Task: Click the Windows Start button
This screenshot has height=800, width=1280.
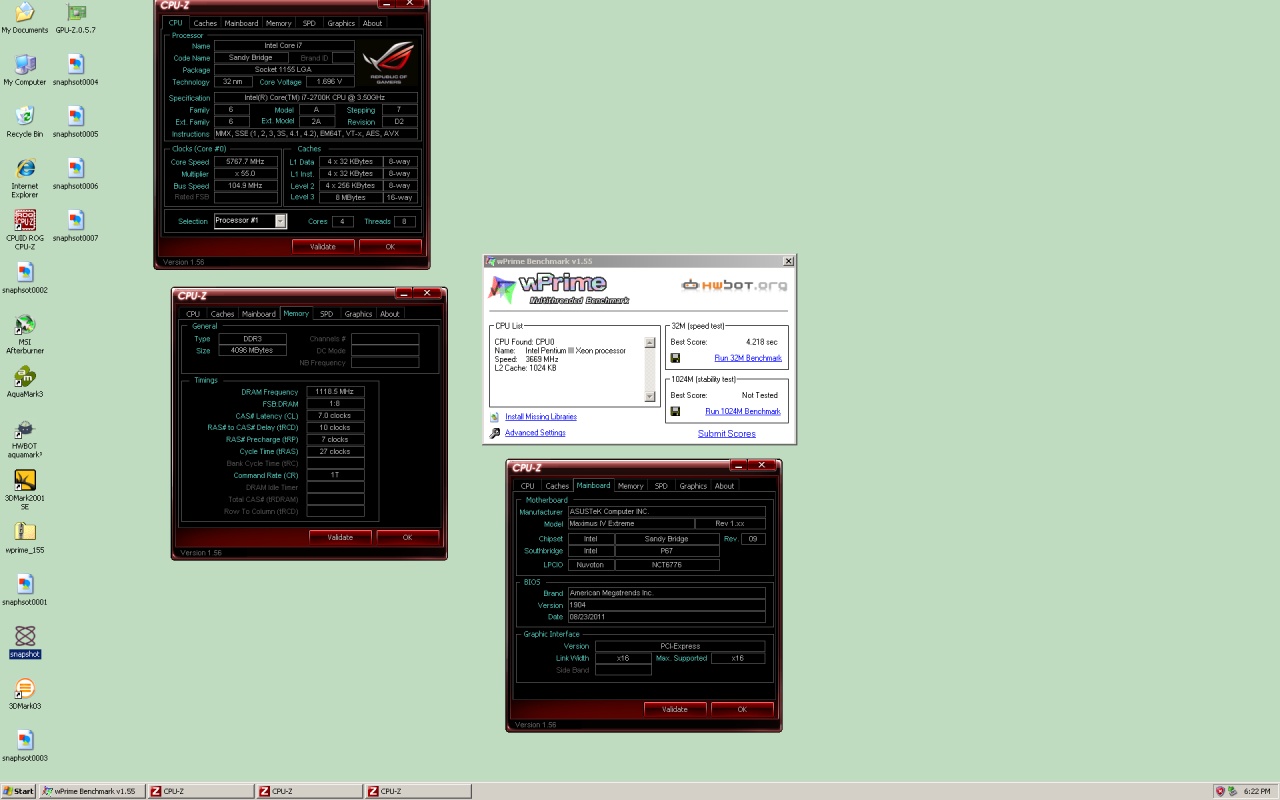Action: pos(18,791)
